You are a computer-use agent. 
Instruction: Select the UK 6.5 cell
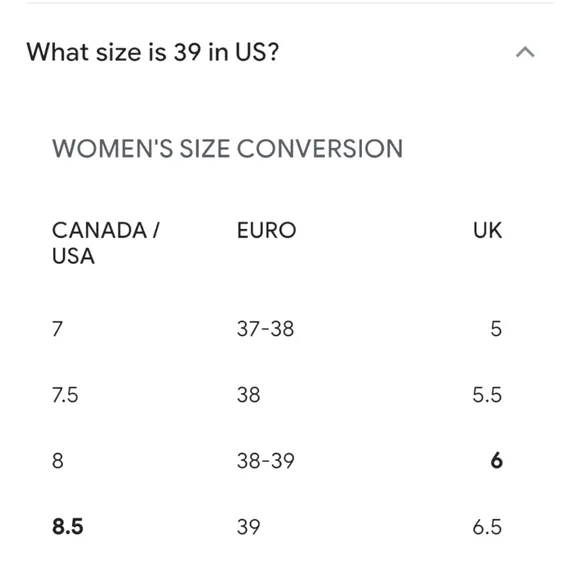point(487,526)
